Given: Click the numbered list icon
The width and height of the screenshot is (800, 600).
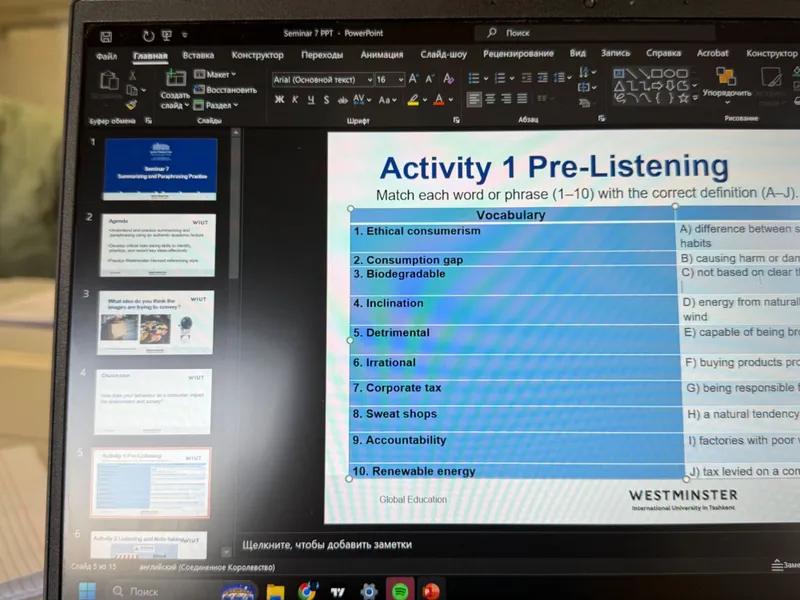Looking at the screenshot, I should [x=500, y=78].
